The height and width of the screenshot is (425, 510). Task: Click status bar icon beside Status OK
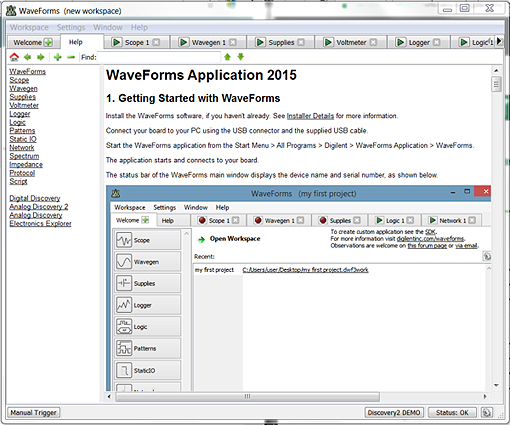pos(487,413)
